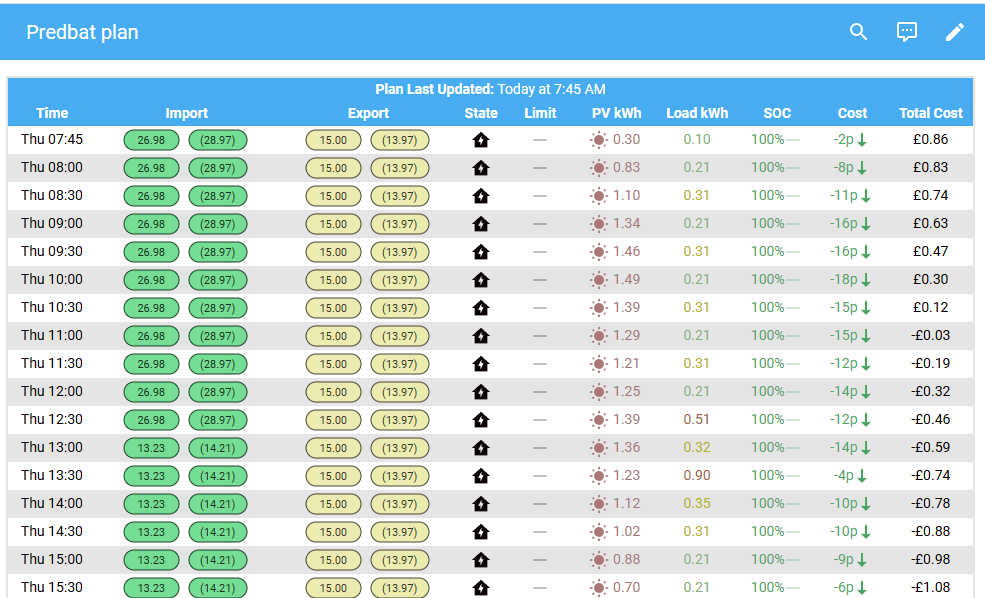
Task: Click the down arrow in Thu 11:00 cost cell
Action: (866, 336)
